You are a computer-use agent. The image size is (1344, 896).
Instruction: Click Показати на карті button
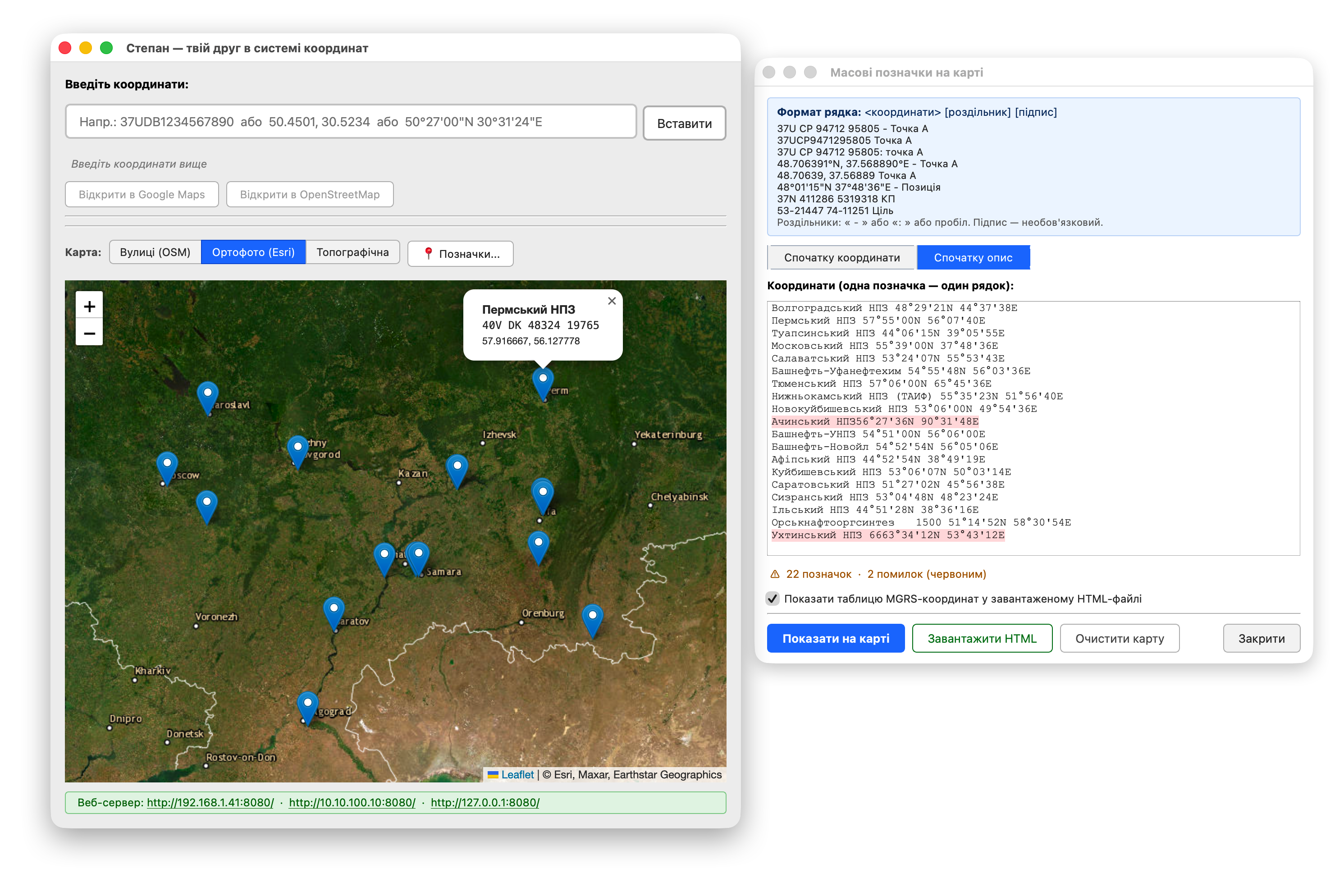click(x=836, y=638)
